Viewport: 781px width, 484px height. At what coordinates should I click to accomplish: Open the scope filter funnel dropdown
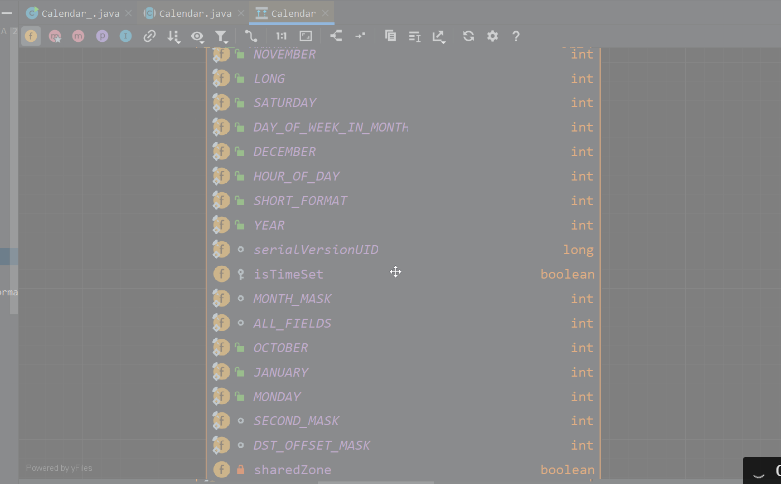pos(221,36)
